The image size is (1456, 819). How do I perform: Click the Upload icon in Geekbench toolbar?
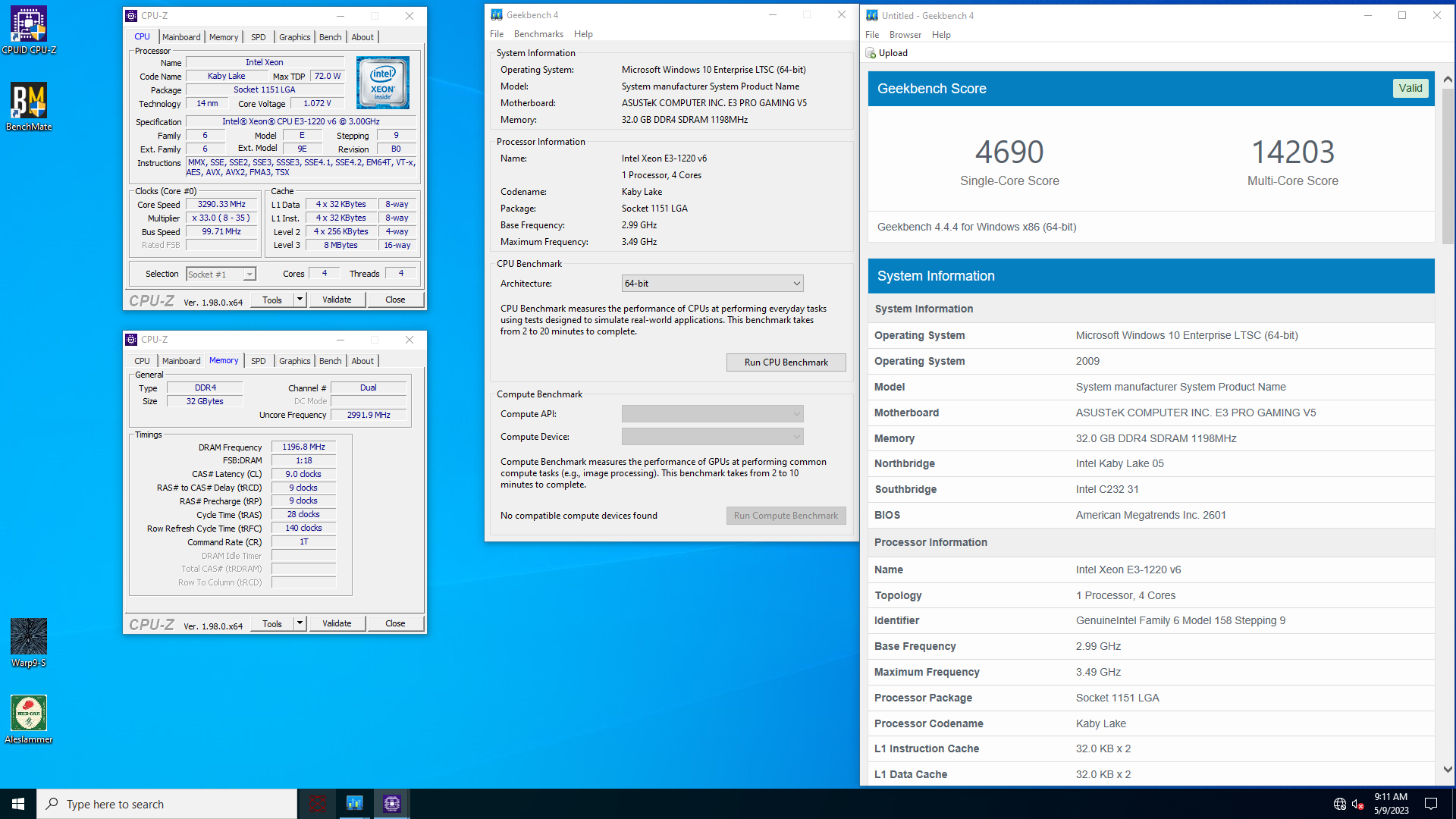pyautogui.click(x=871, y=53)
